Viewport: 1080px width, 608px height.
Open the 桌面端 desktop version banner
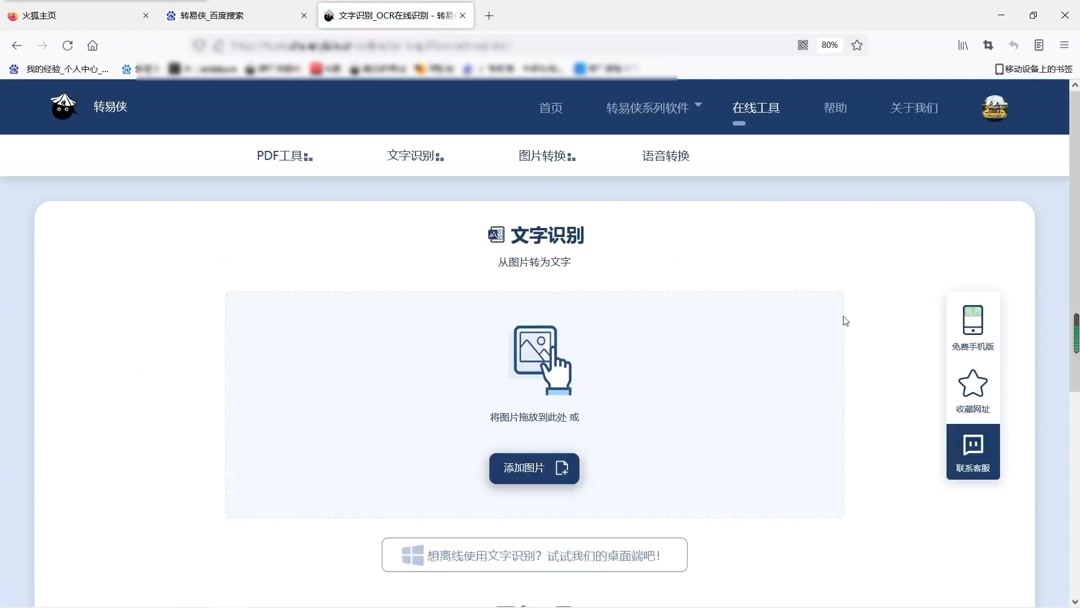click(534, 554)
